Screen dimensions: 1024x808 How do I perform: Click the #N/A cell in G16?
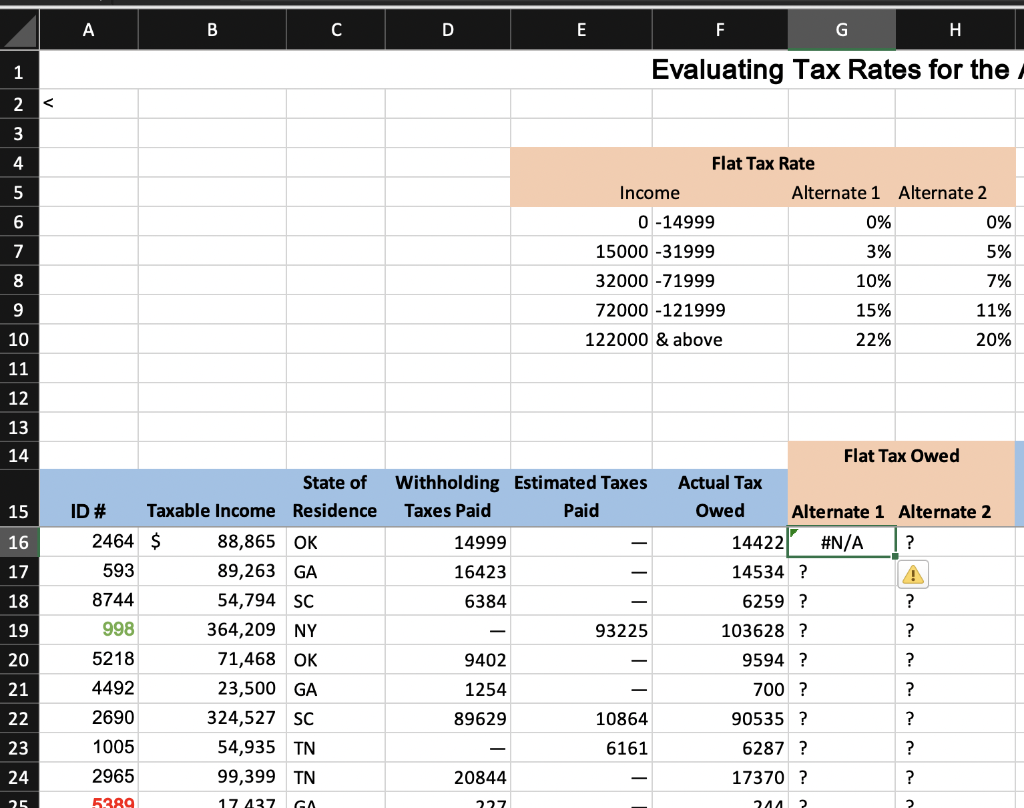click(842, 542)
